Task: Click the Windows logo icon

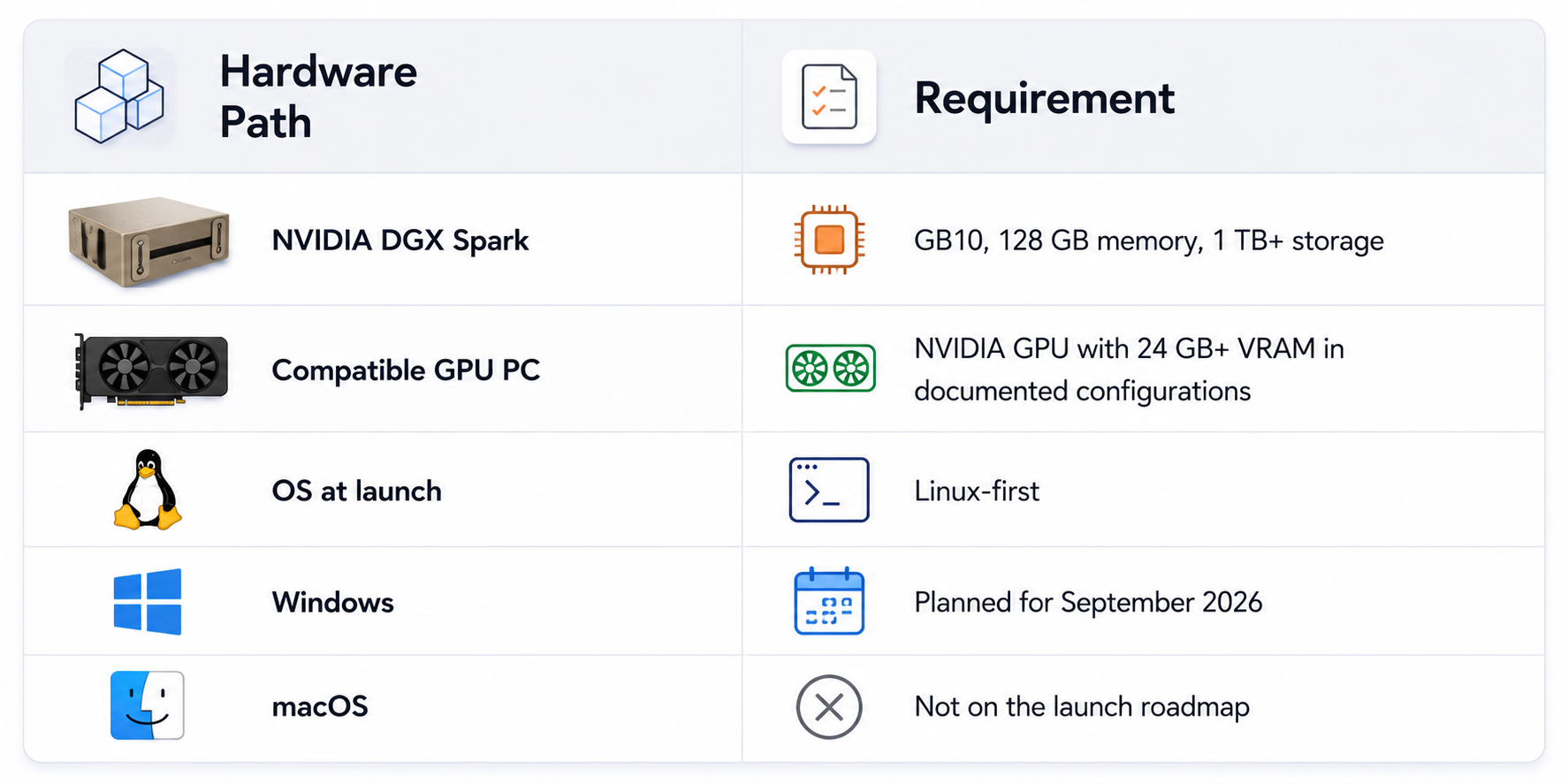Action: (x=148, y=602)
